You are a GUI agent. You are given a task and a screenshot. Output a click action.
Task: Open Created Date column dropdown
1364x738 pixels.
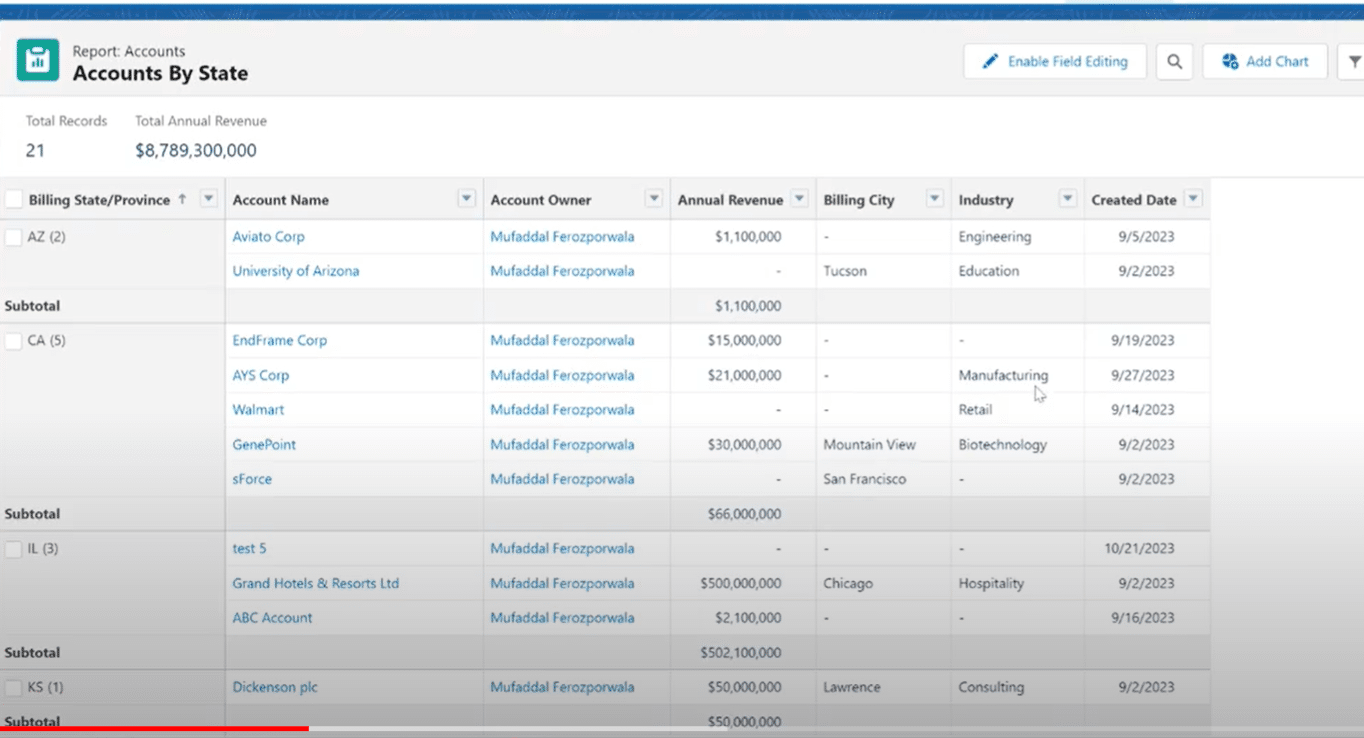(1192, 199)
